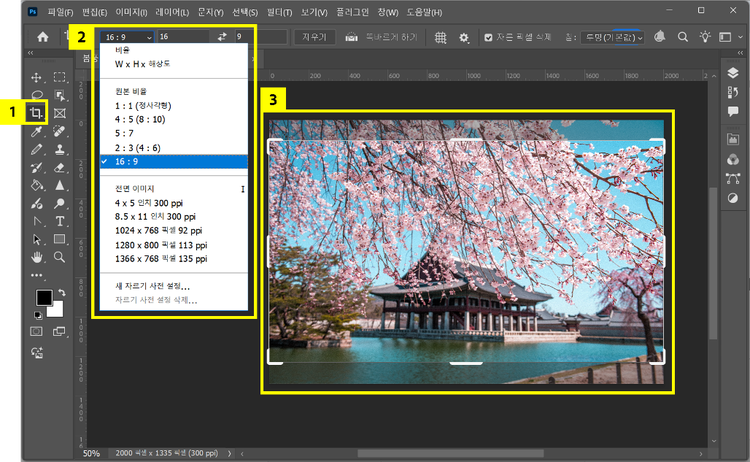Image resolution: width=750 pixels, height=462 pixels.
Task: Click the crop overlay grid options icon
Action: tap(440, 37)
